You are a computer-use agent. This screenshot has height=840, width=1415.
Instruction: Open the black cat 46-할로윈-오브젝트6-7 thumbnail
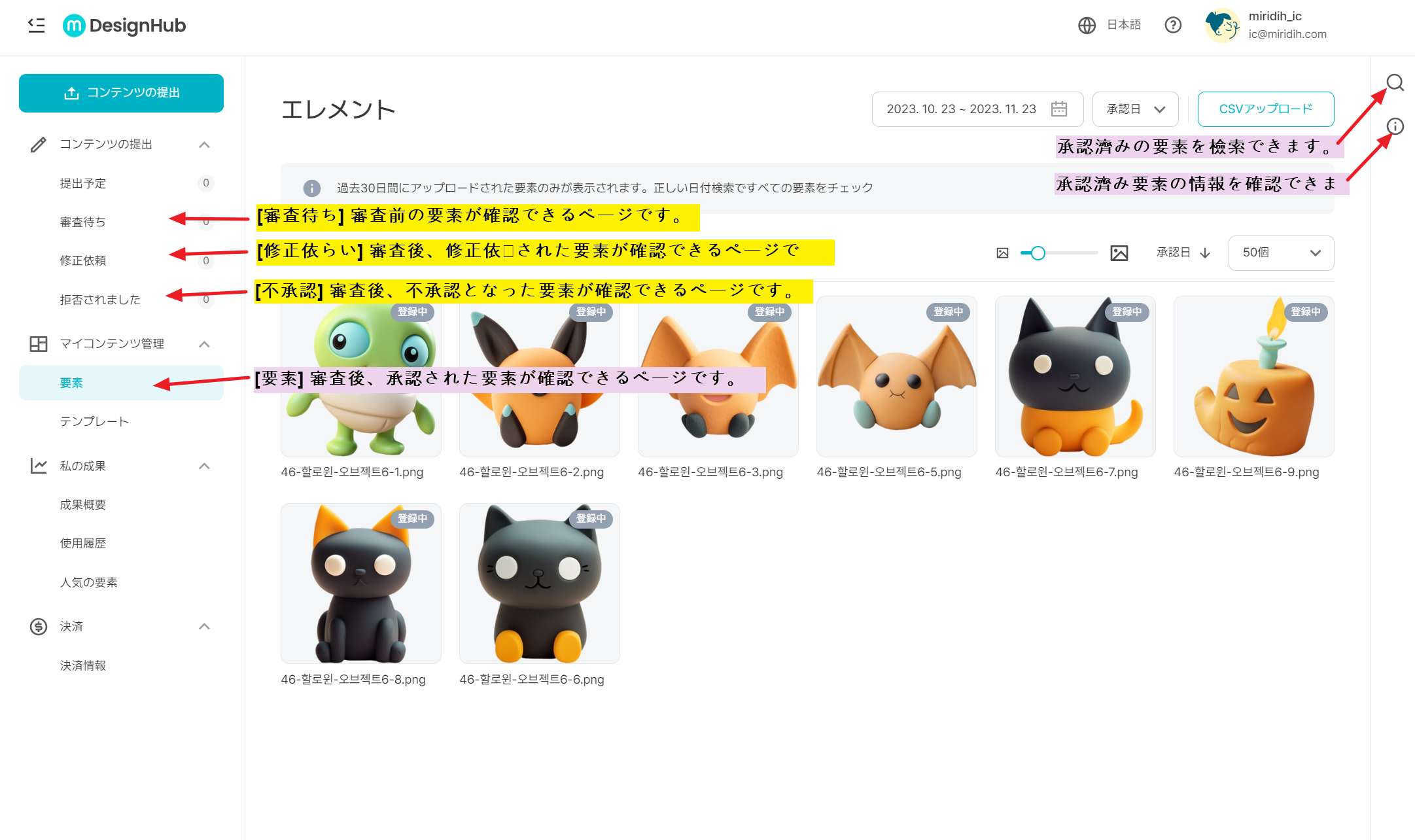click(1075, 377)
